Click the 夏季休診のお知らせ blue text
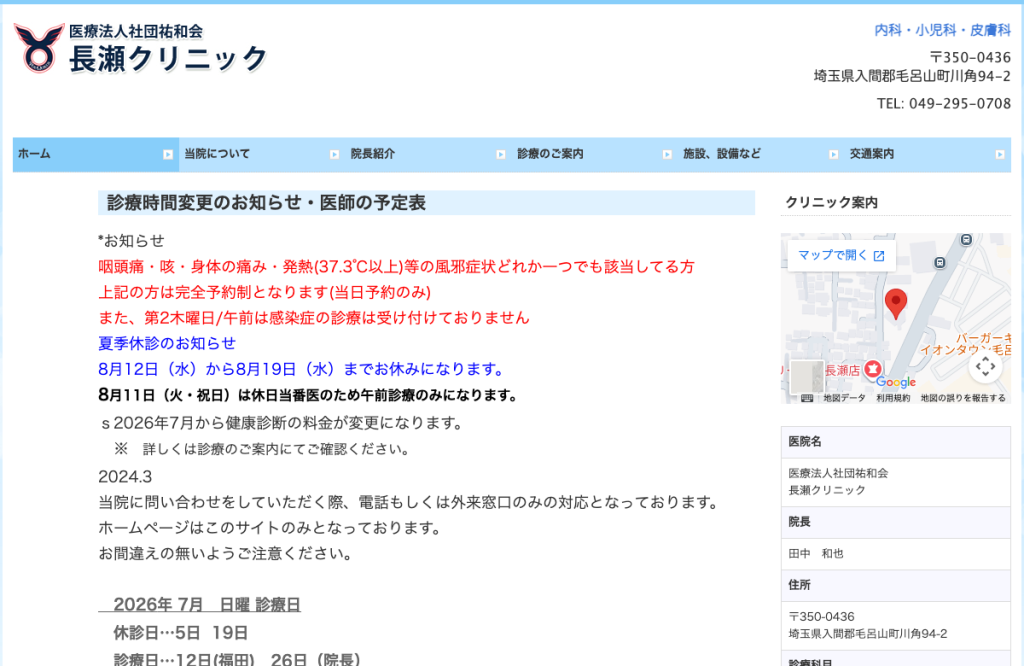Image resolution: width=1024 pixels, height=666 pixels. point(167,343)
